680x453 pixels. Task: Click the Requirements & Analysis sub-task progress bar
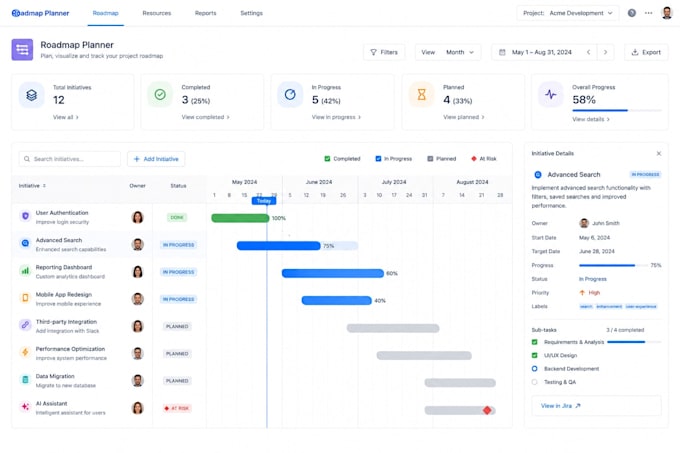pyautogui.click(x=634, y=342)
